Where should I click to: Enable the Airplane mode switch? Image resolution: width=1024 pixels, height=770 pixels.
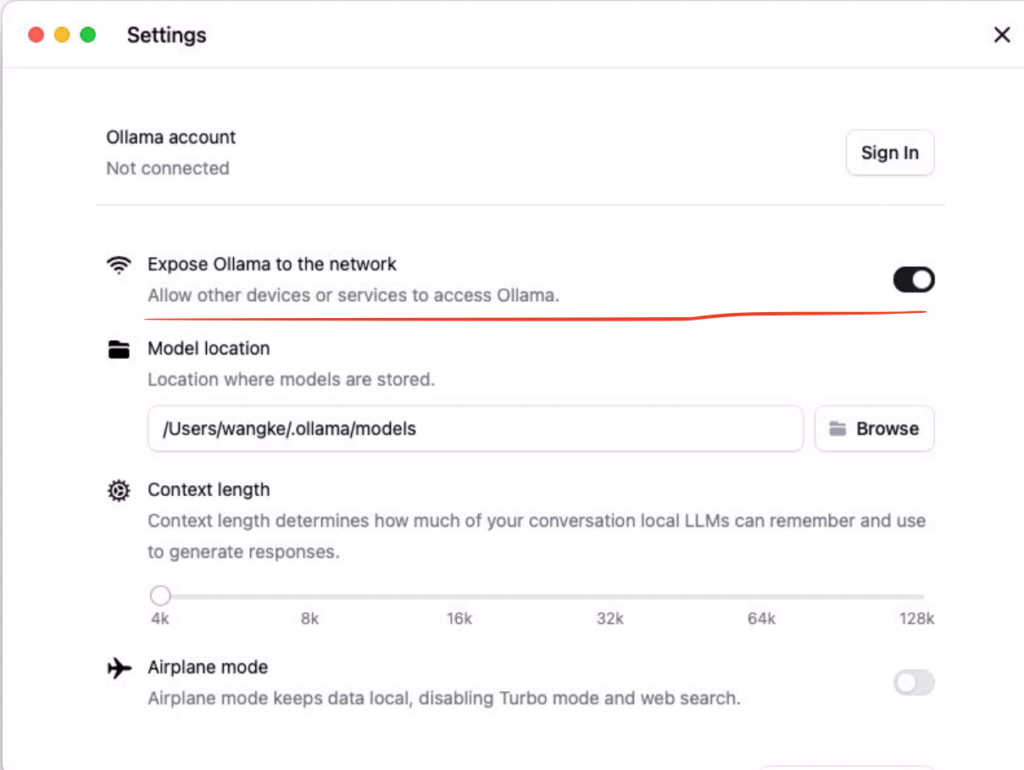tap(914, 682)
